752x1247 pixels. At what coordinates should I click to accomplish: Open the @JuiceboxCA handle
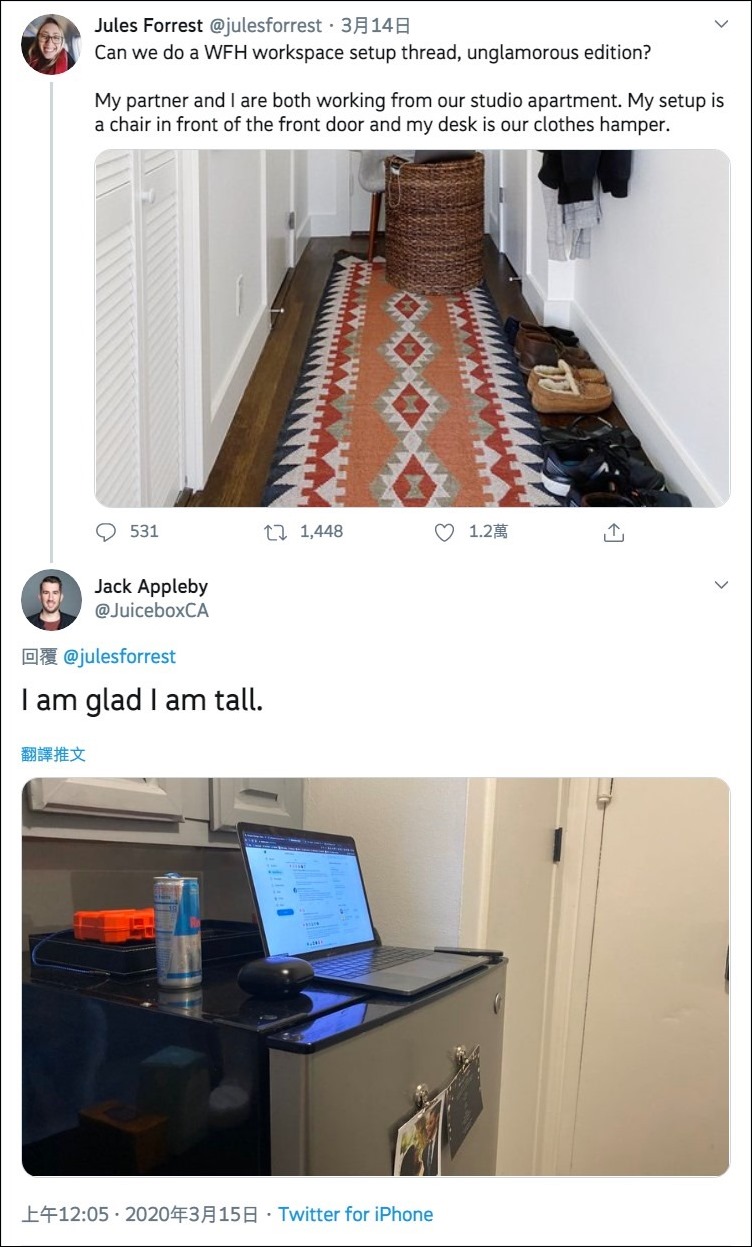tap(152, 610)
